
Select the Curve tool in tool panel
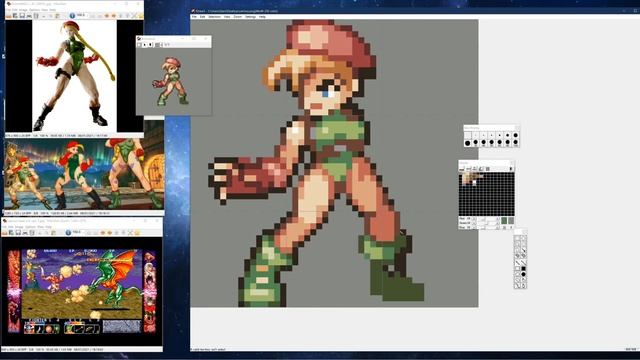524,262
